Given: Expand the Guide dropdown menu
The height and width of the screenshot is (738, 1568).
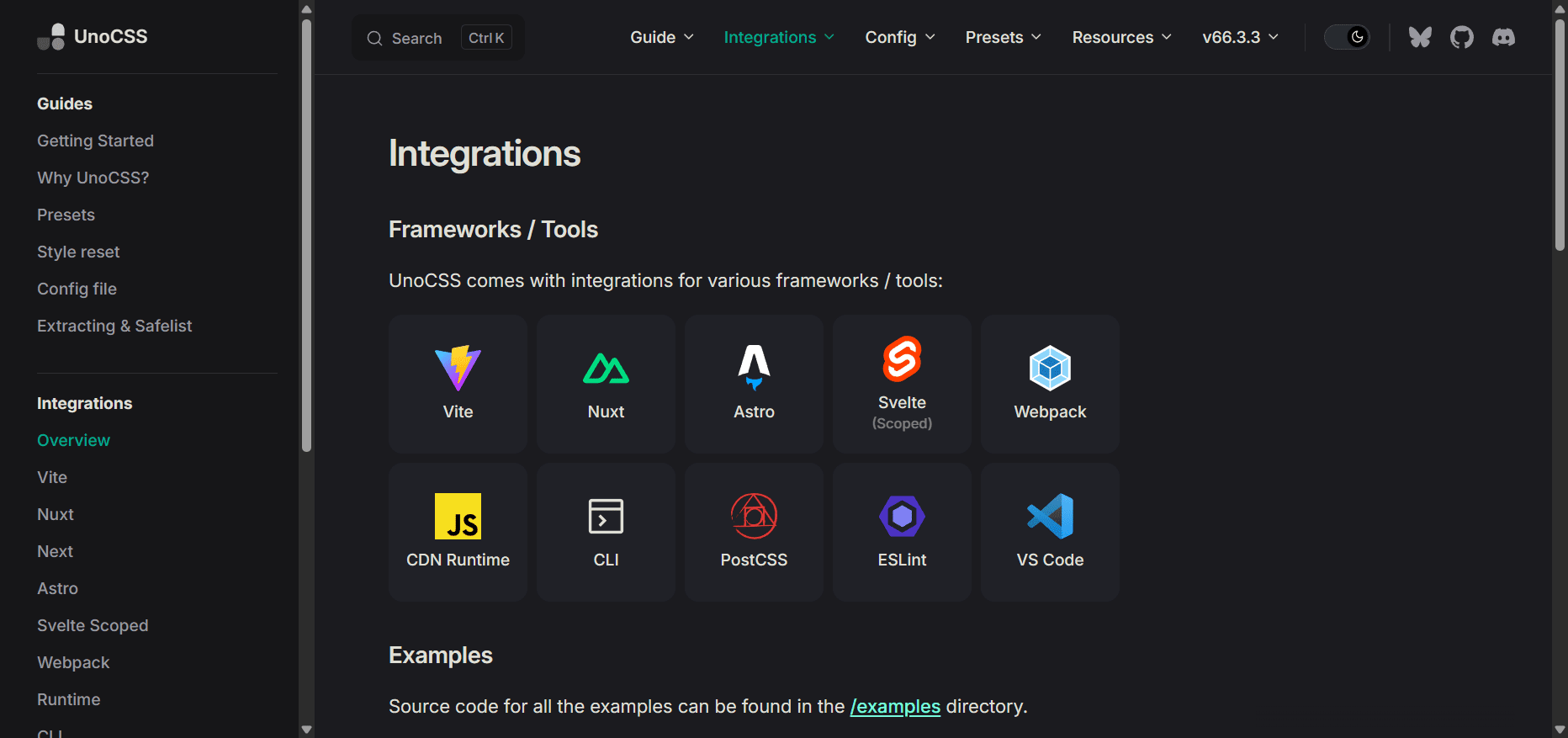Looking at the screenshot, I should (662, 37).
